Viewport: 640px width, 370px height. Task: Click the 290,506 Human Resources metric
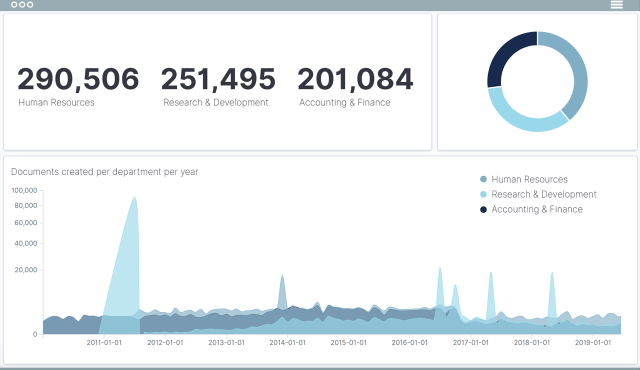(78, 86)
